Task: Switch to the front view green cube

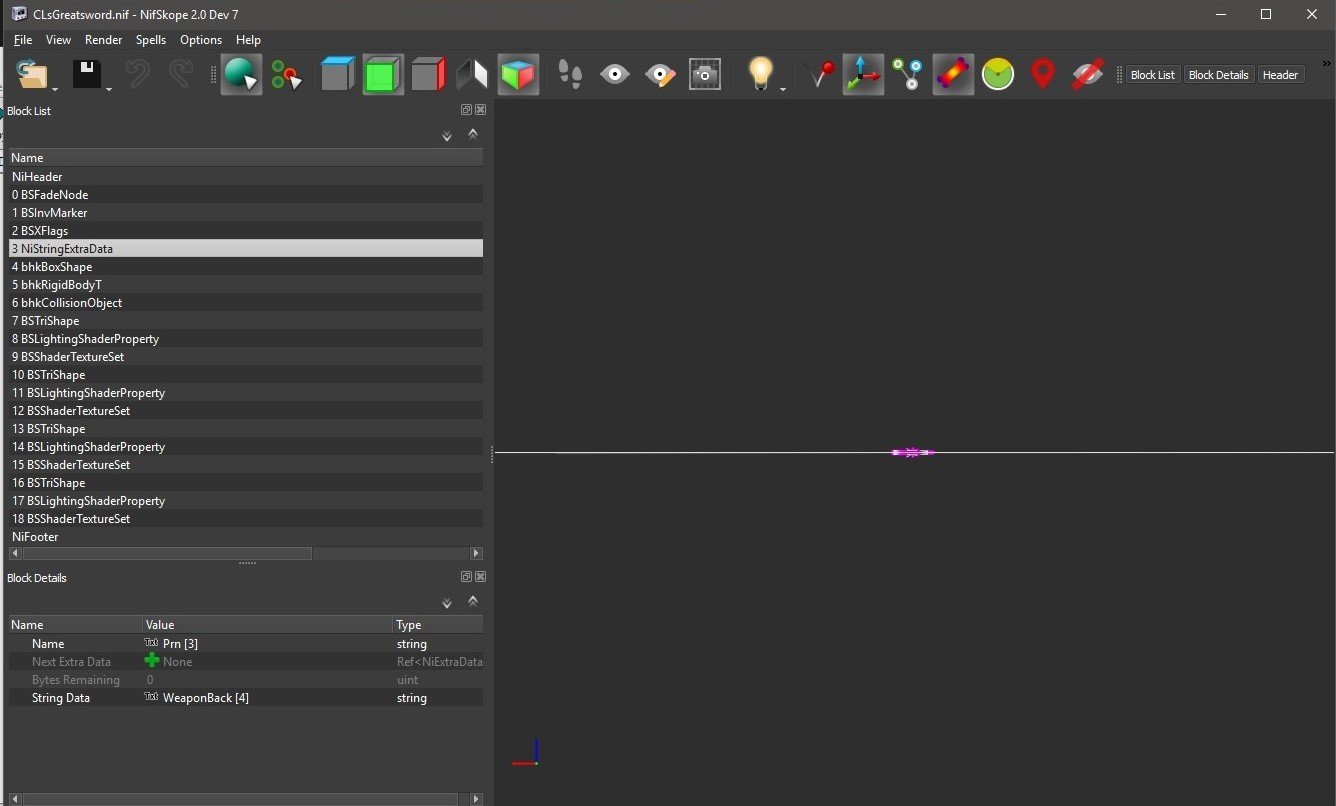Action: point(383,75)
